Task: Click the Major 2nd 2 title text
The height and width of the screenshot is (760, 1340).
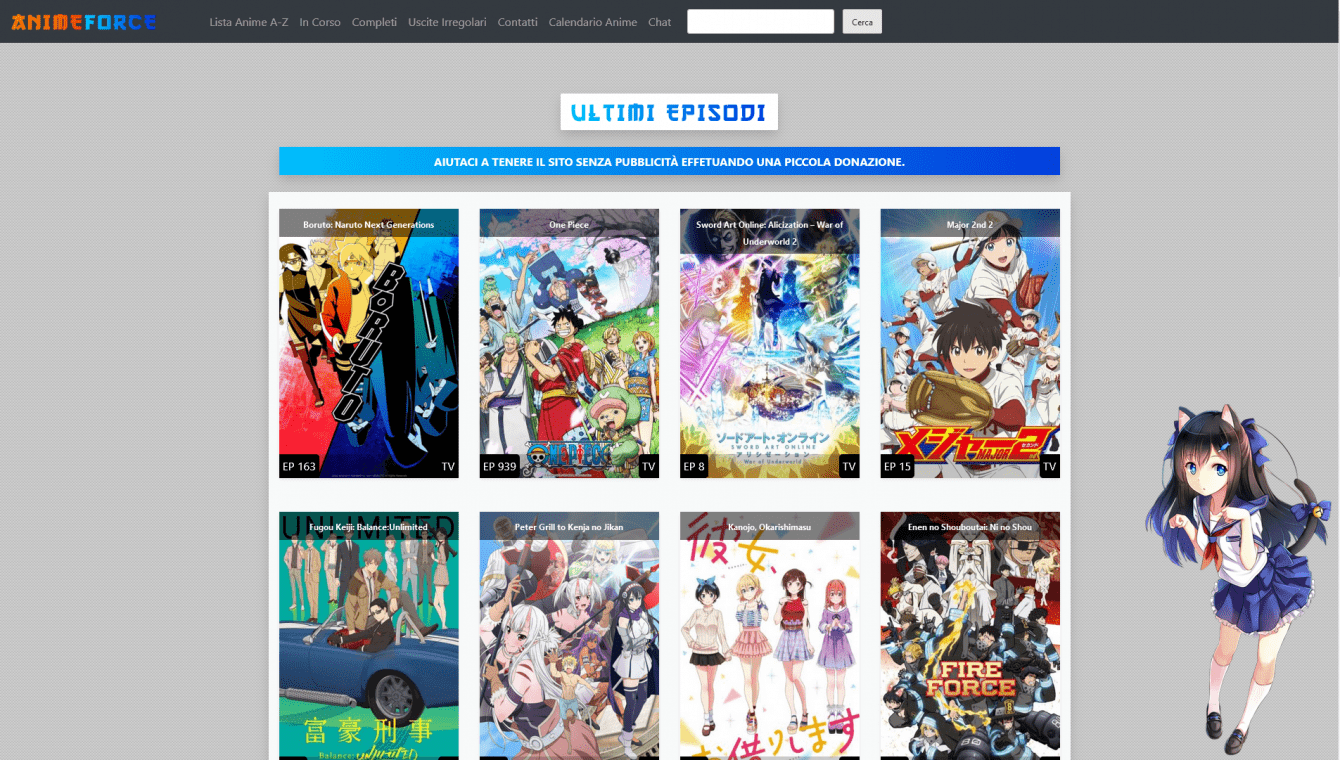Action: 970,225
